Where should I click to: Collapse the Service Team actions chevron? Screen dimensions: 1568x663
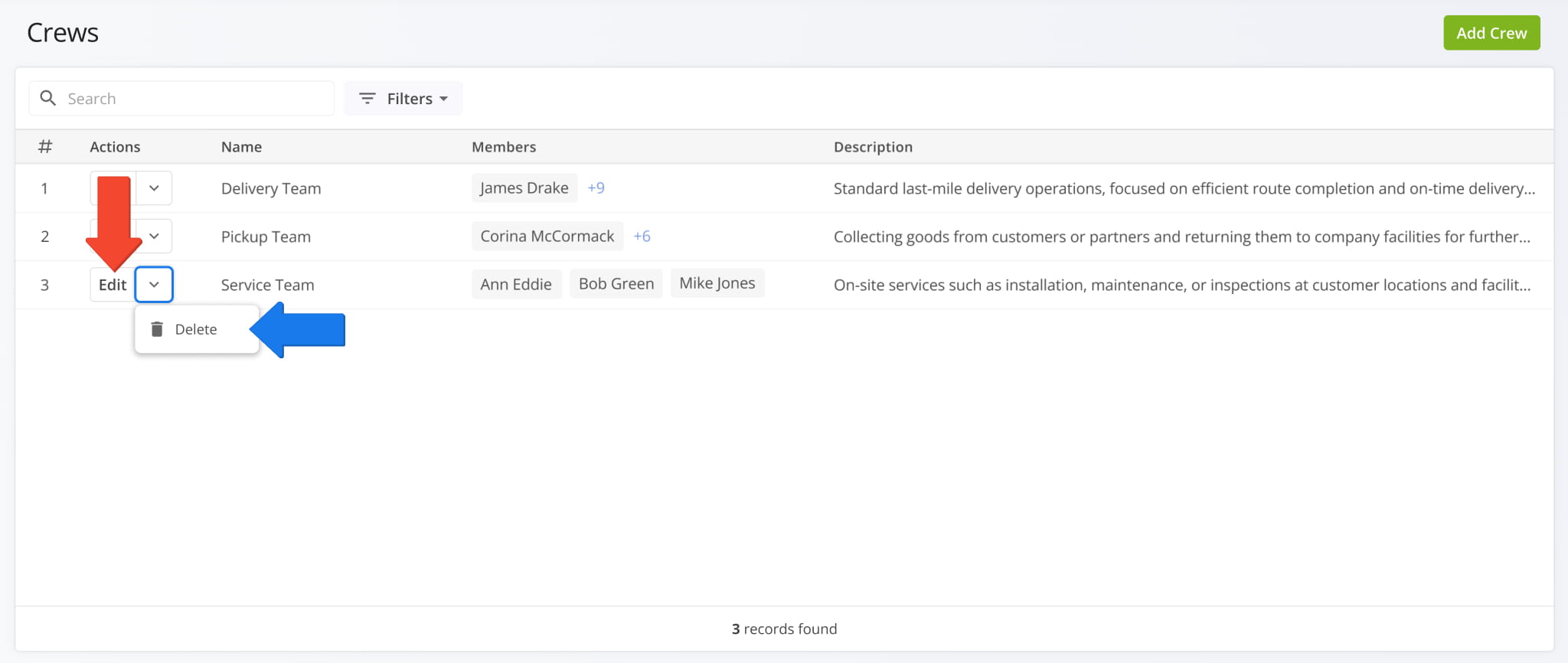[154, 285]
